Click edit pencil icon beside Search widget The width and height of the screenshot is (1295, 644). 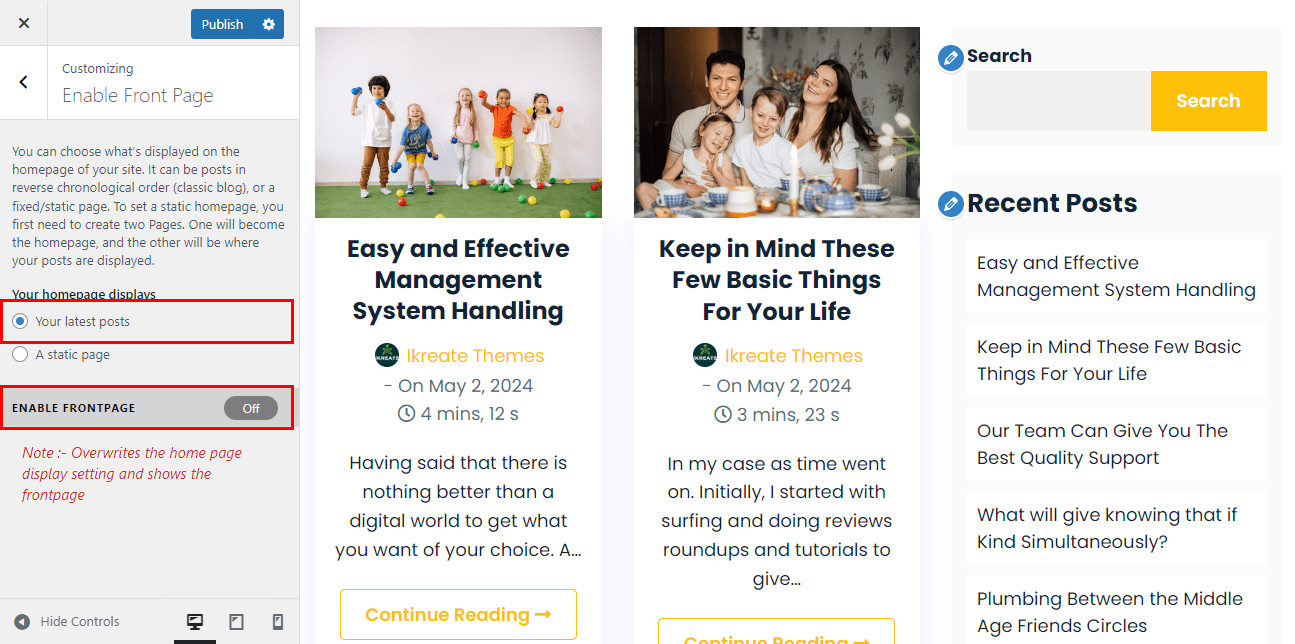coord(950,58)
